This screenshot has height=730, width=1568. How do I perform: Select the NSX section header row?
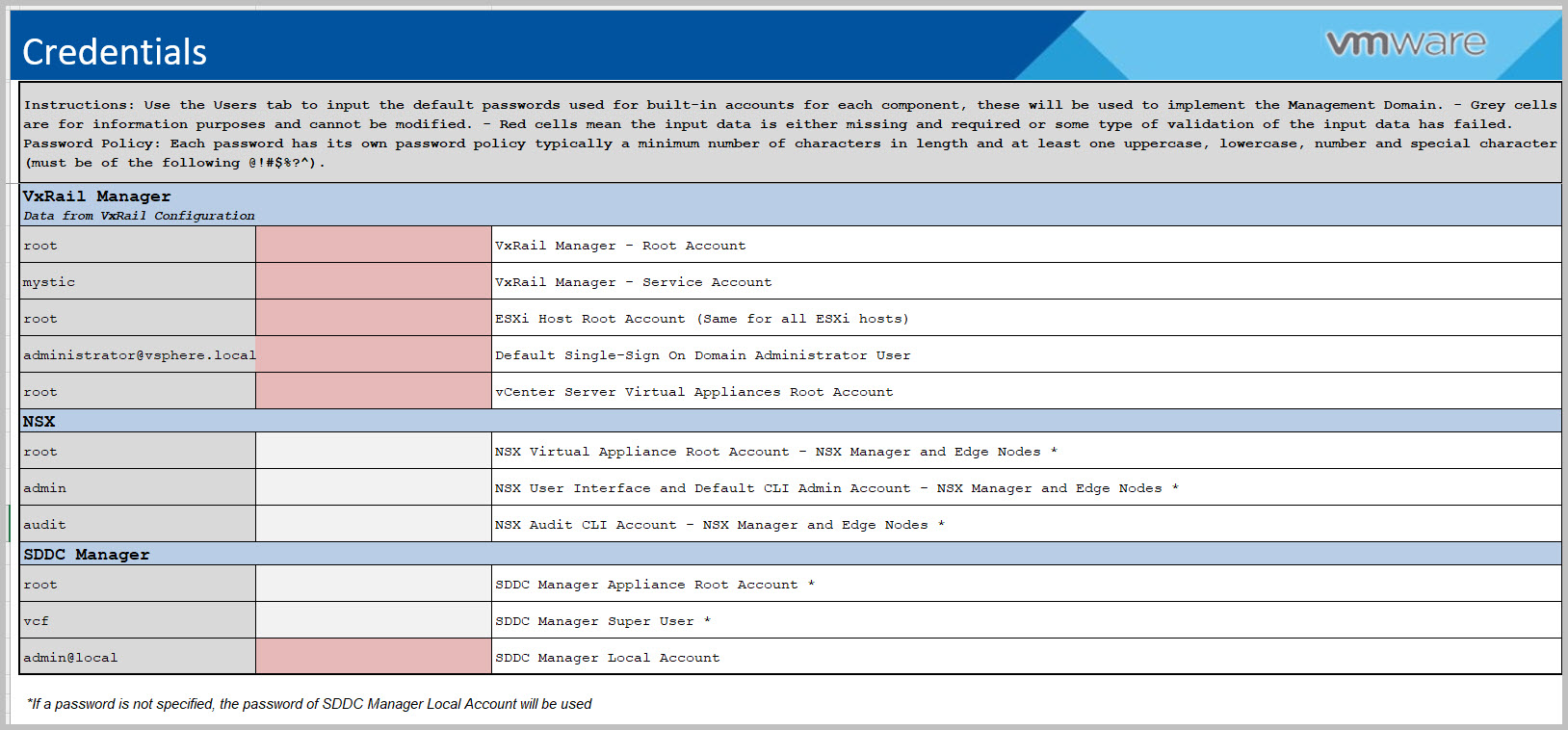39,422
